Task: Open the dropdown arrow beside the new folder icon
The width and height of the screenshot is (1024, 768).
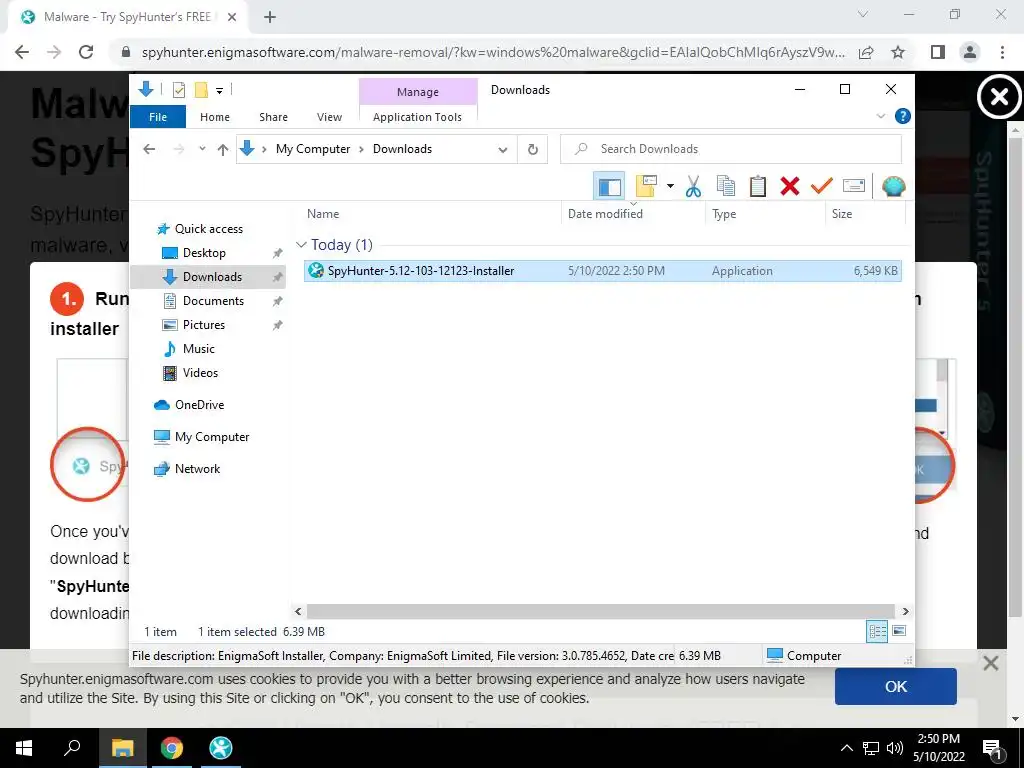Action: point(670,186)
